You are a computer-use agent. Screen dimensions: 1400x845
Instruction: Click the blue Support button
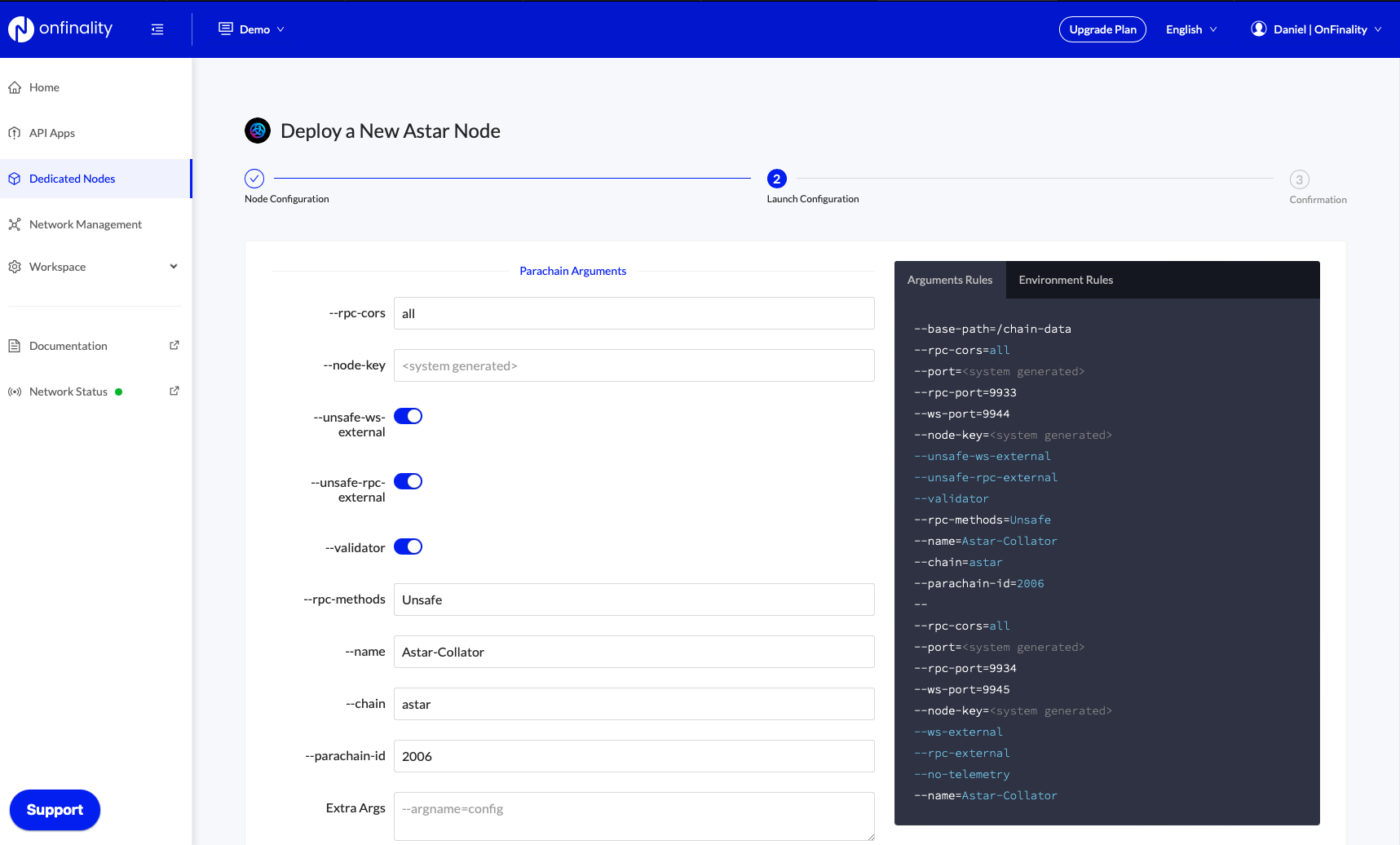tap(55, 810)
